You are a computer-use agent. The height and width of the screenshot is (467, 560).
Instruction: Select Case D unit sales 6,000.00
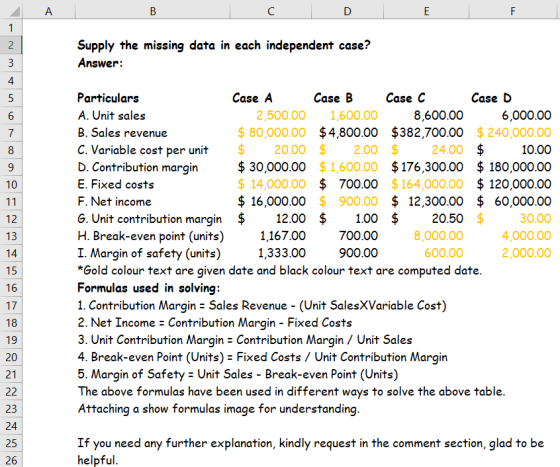[x=526, y=115]
